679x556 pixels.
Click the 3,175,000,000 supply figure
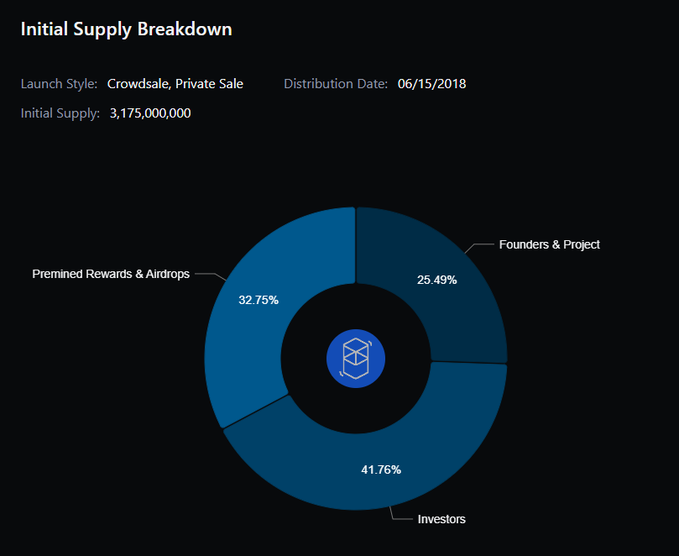click(x=150, y=113)
